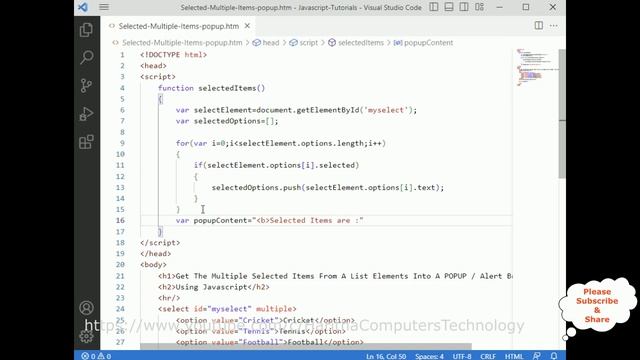Click file name breadcrumb Selected-Multiple-Items-popup.htm
Screen dimensions: 640x360
pyautogui.click(x=182, y=42)
